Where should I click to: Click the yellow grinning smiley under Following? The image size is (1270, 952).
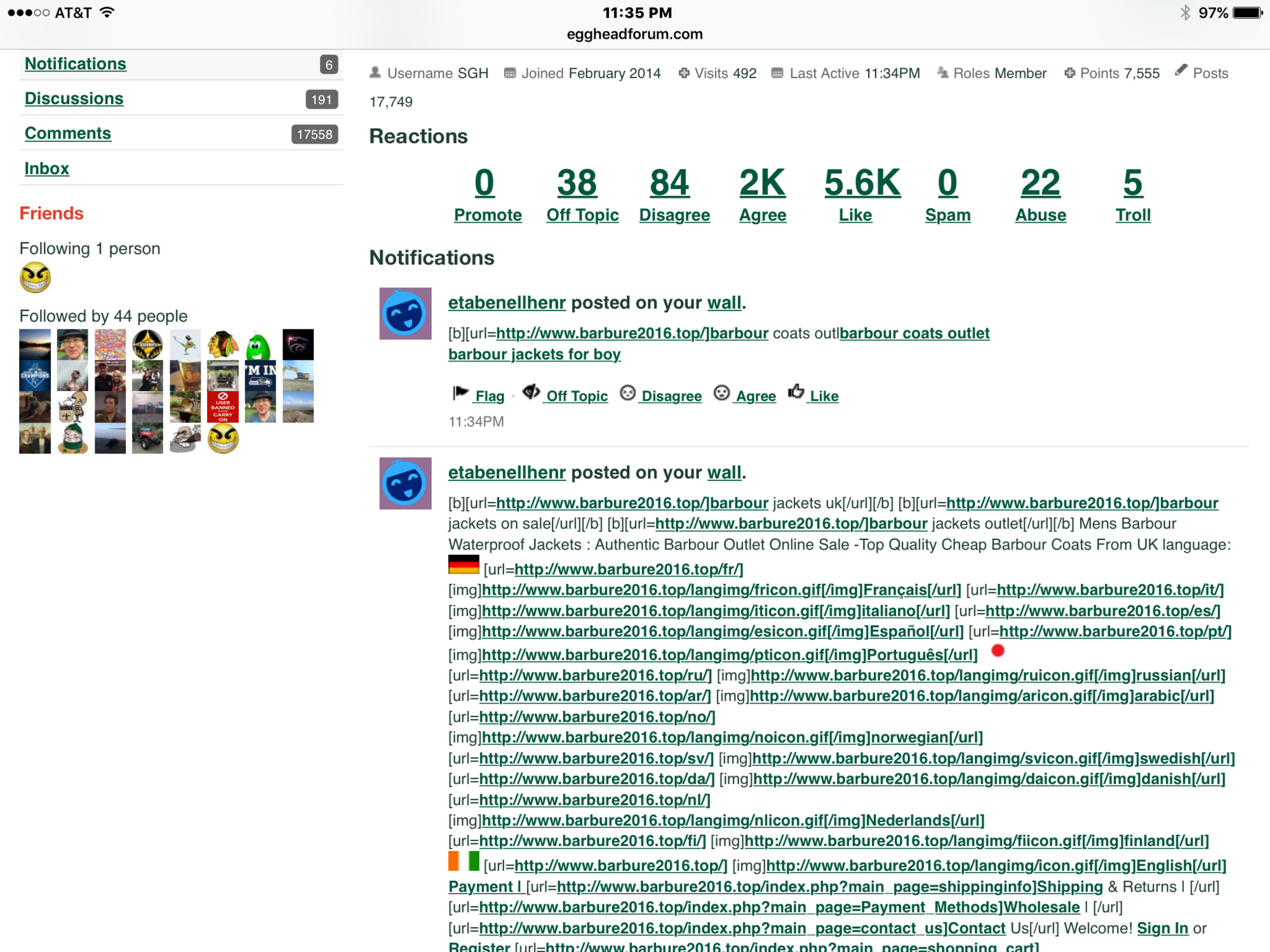click(35, 277)
